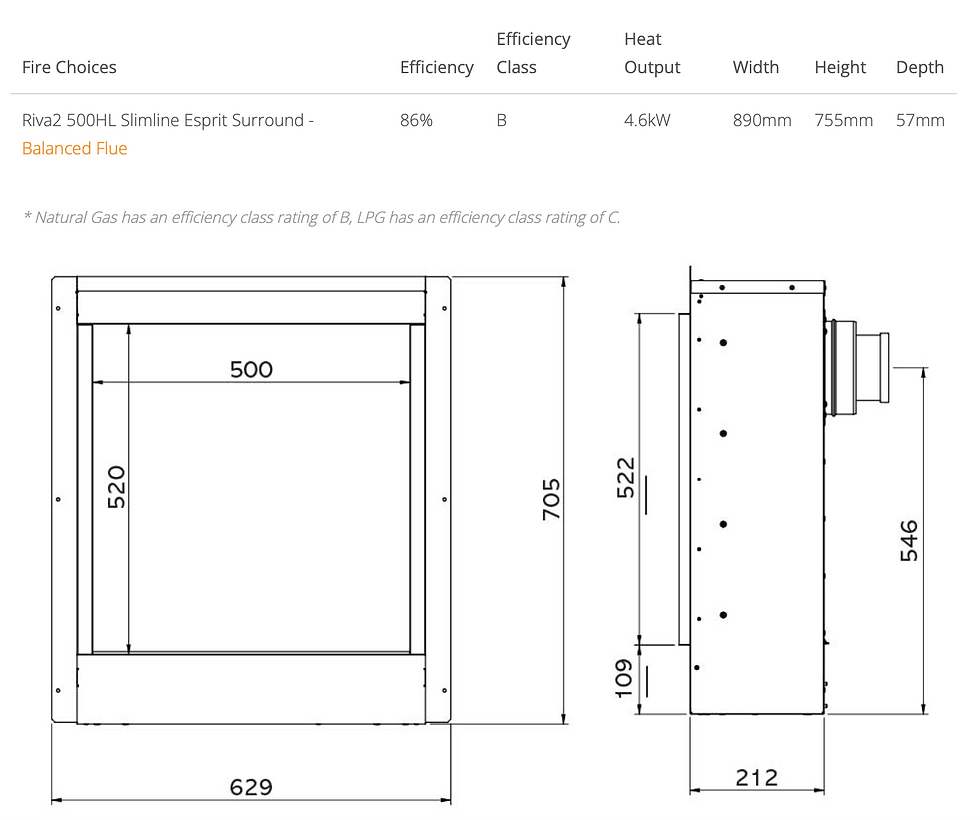Click the 4.6kW heat output value
Viewport: 980px width, 820px height.
(x=647, y=120)
